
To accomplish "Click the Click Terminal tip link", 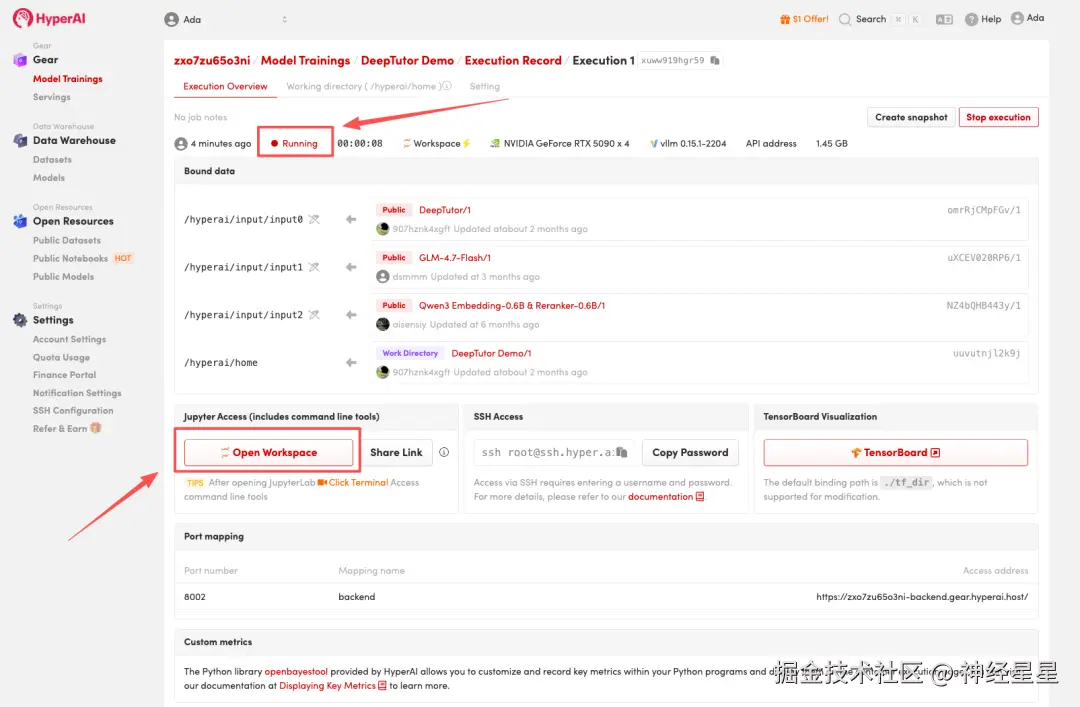I will (353, 482).
